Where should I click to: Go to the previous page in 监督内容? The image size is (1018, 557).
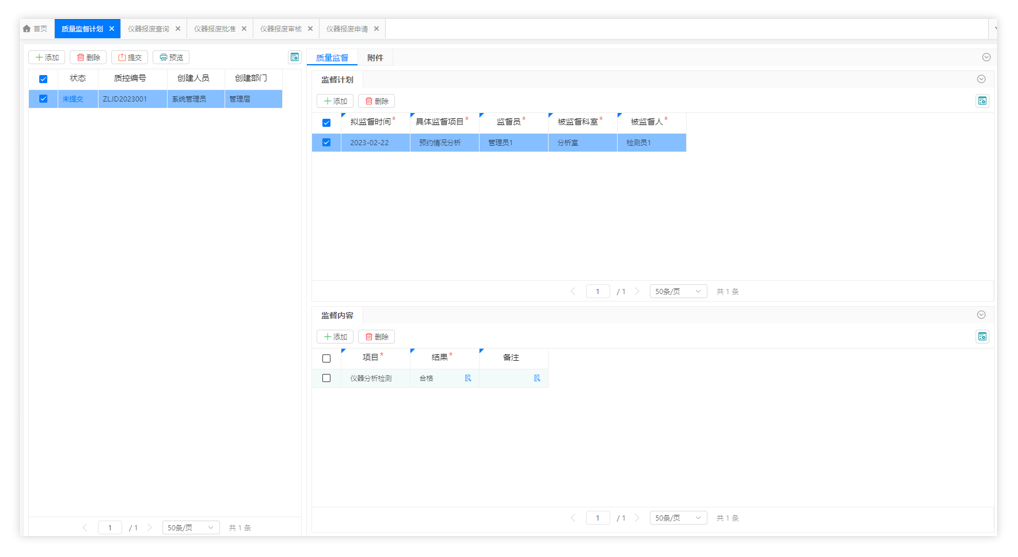click(x=573, y=518)
